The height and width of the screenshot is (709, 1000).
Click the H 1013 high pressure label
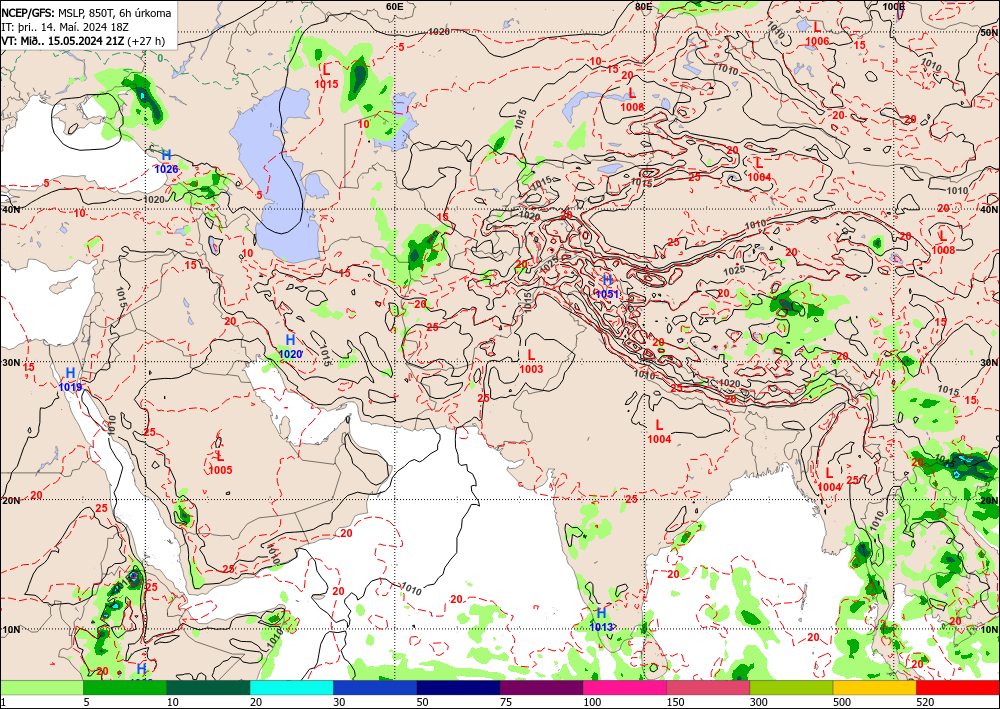601,619
